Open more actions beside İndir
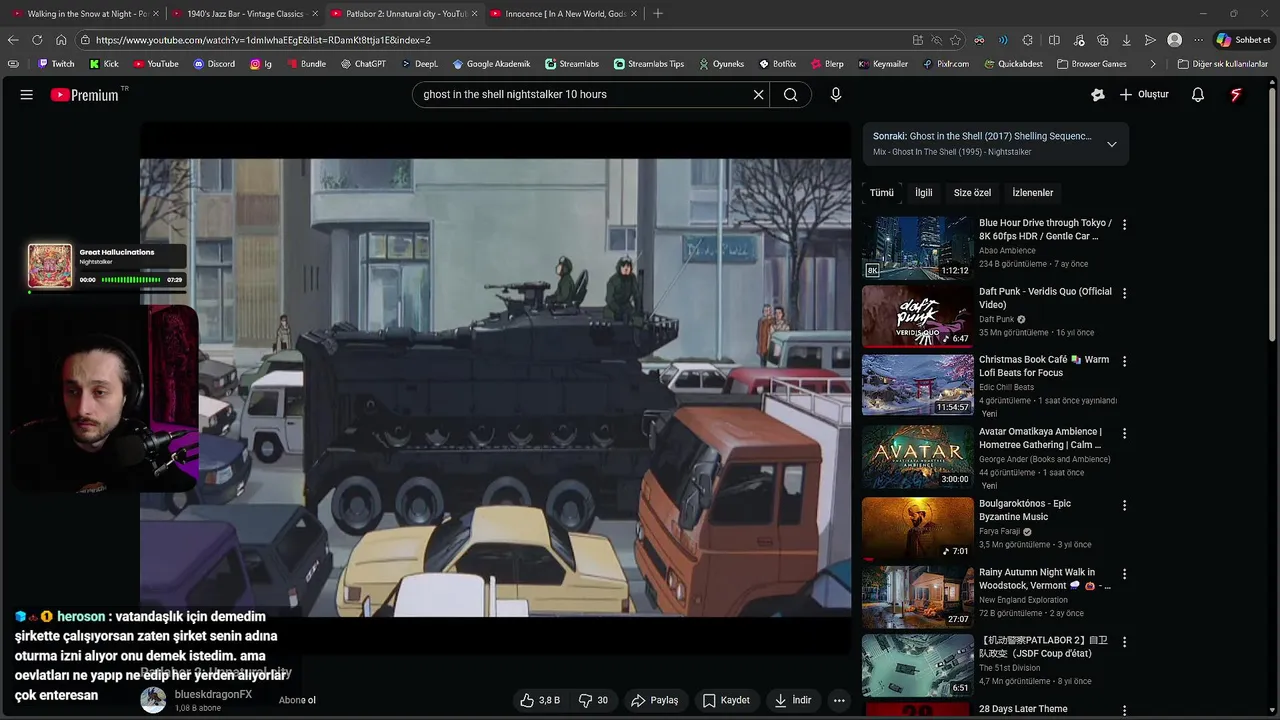 [x=839, y=700]
